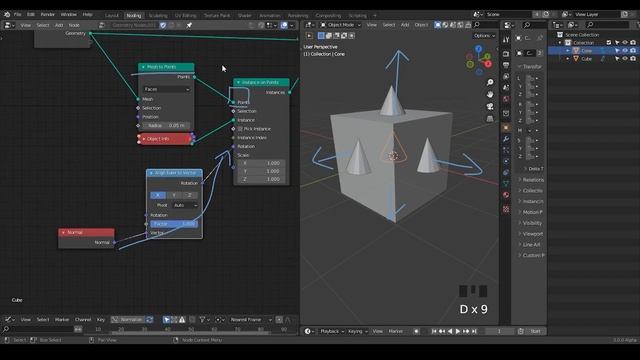The width and height of the screenshot is (640, 360).
Task: Open the Object Data properties tab
Action: pyautogui.click(x=506, y=184)
